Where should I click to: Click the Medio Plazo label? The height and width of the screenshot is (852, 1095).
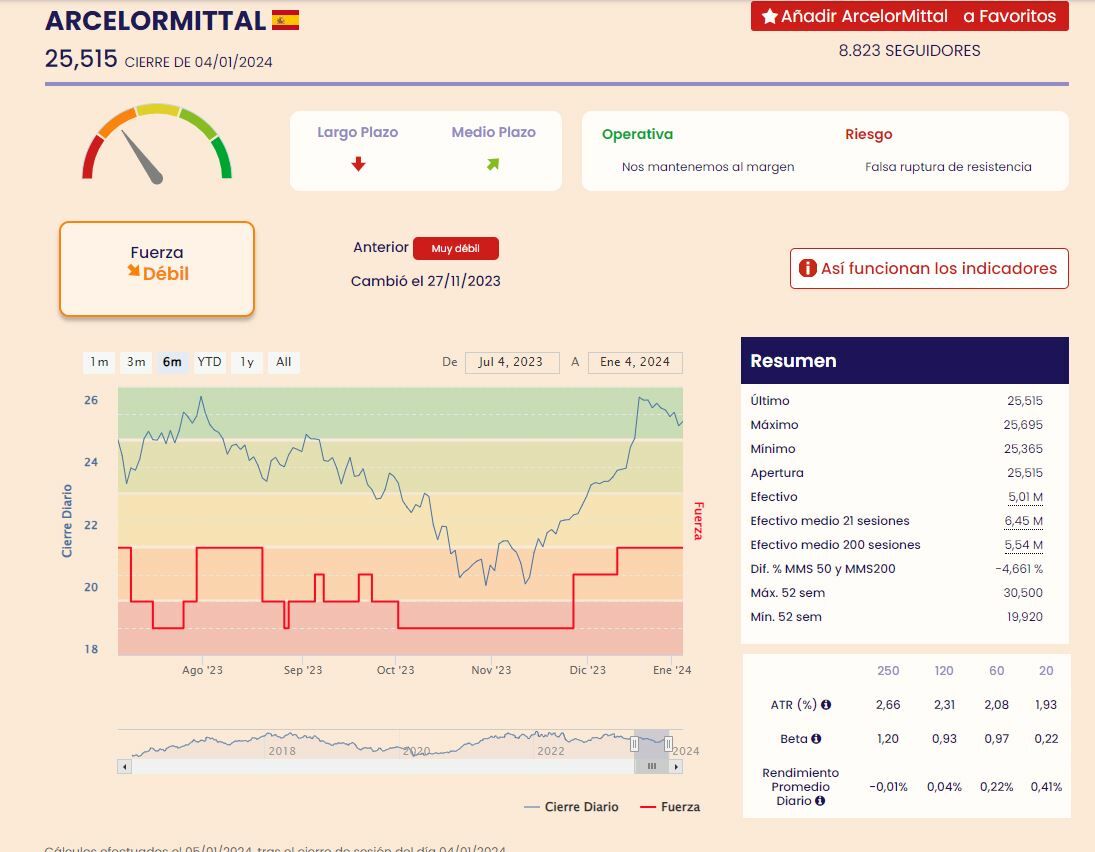coord(493,132)
